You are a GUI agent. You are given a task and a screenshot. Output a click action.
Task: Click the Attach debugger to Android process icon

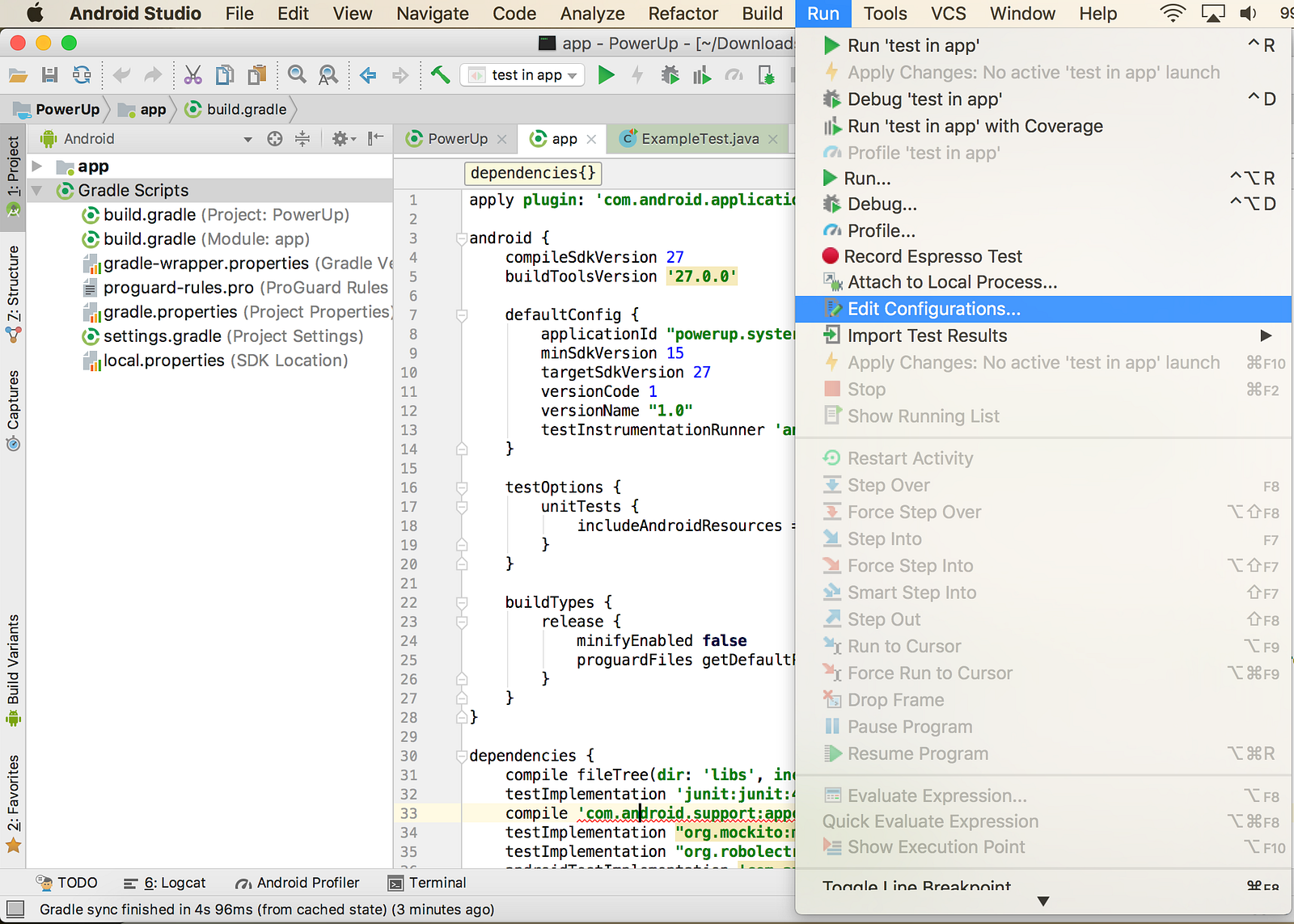click(x=766, y=75)
